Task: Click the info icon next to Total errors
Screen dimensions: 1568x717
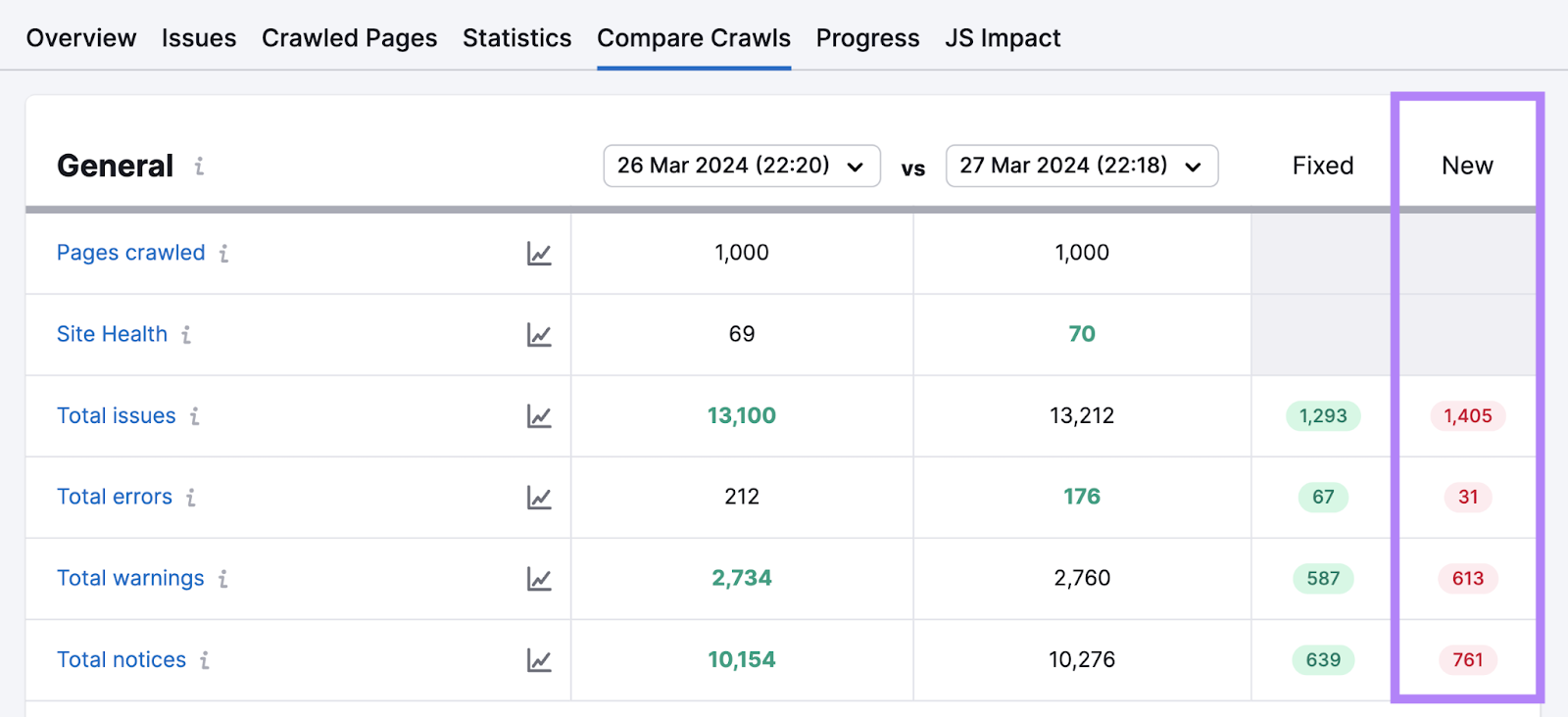Action: (x=191, y=498)
